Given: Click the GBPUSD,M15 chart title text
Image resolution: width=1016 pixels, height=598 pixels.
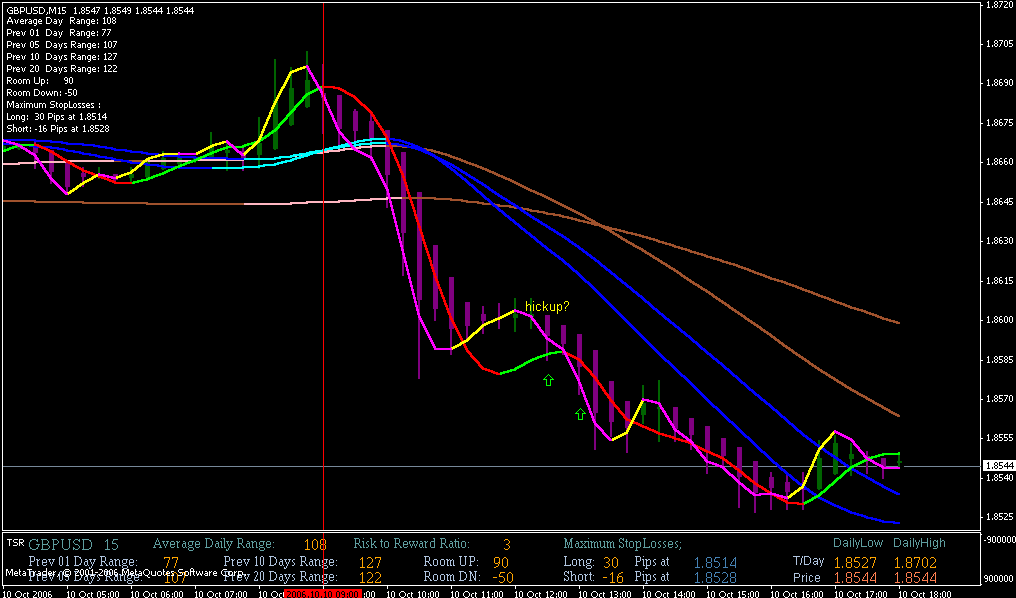Looking at the screenshot, I should click(35, 9).
